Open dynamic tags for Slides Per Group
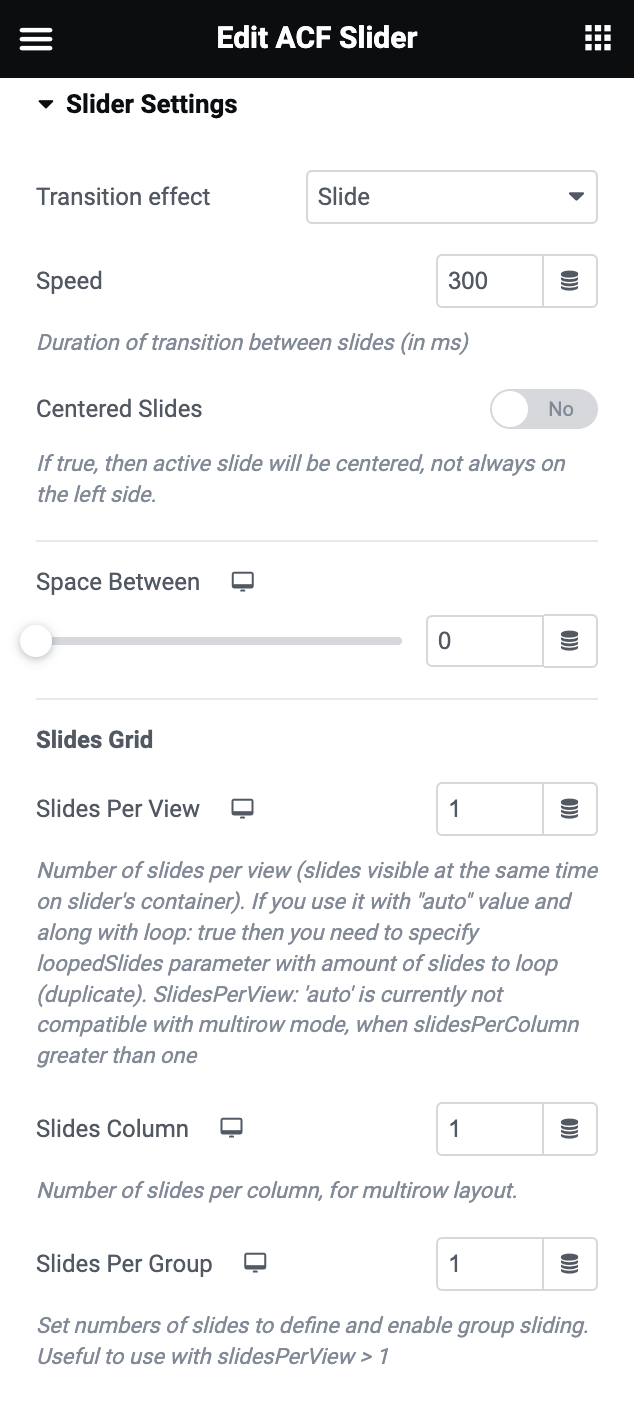The width and height of the screenshot is (634, 1410). 569,1264
